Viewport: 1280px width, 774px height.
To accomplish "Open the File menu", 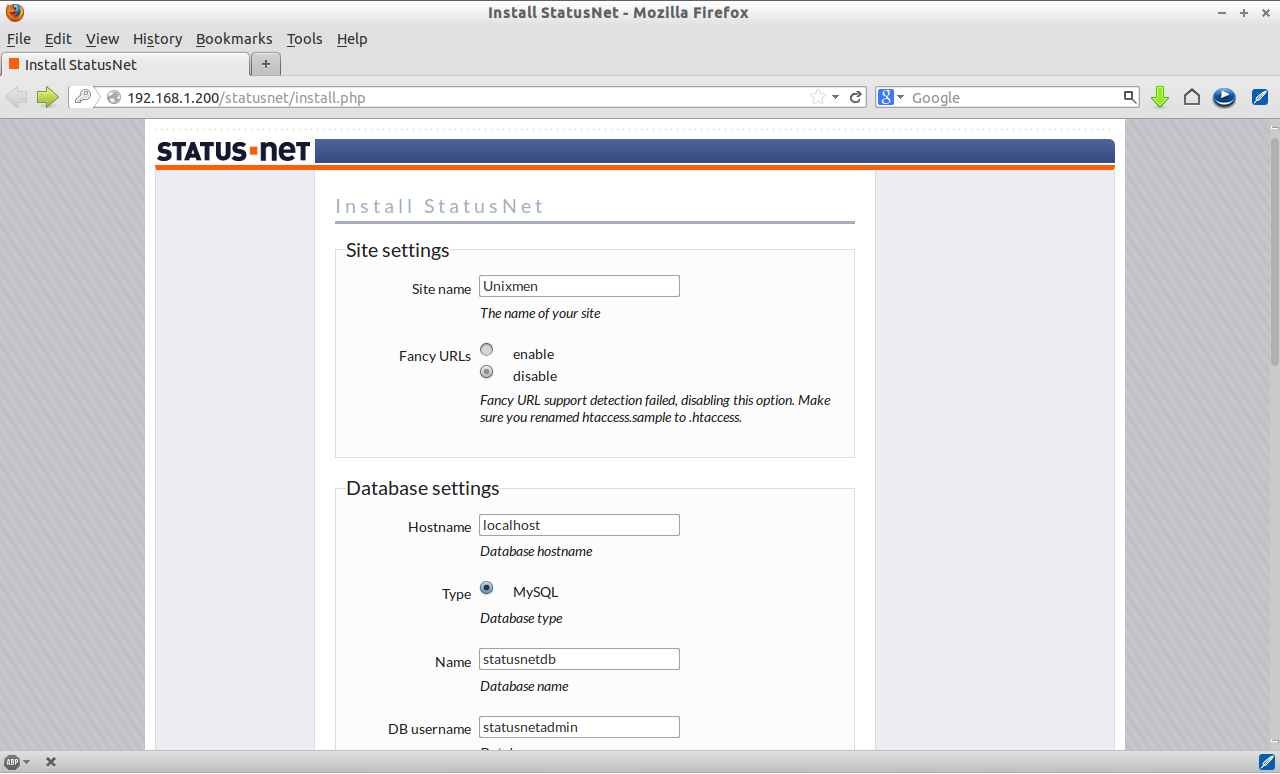I will coord(19,39).
